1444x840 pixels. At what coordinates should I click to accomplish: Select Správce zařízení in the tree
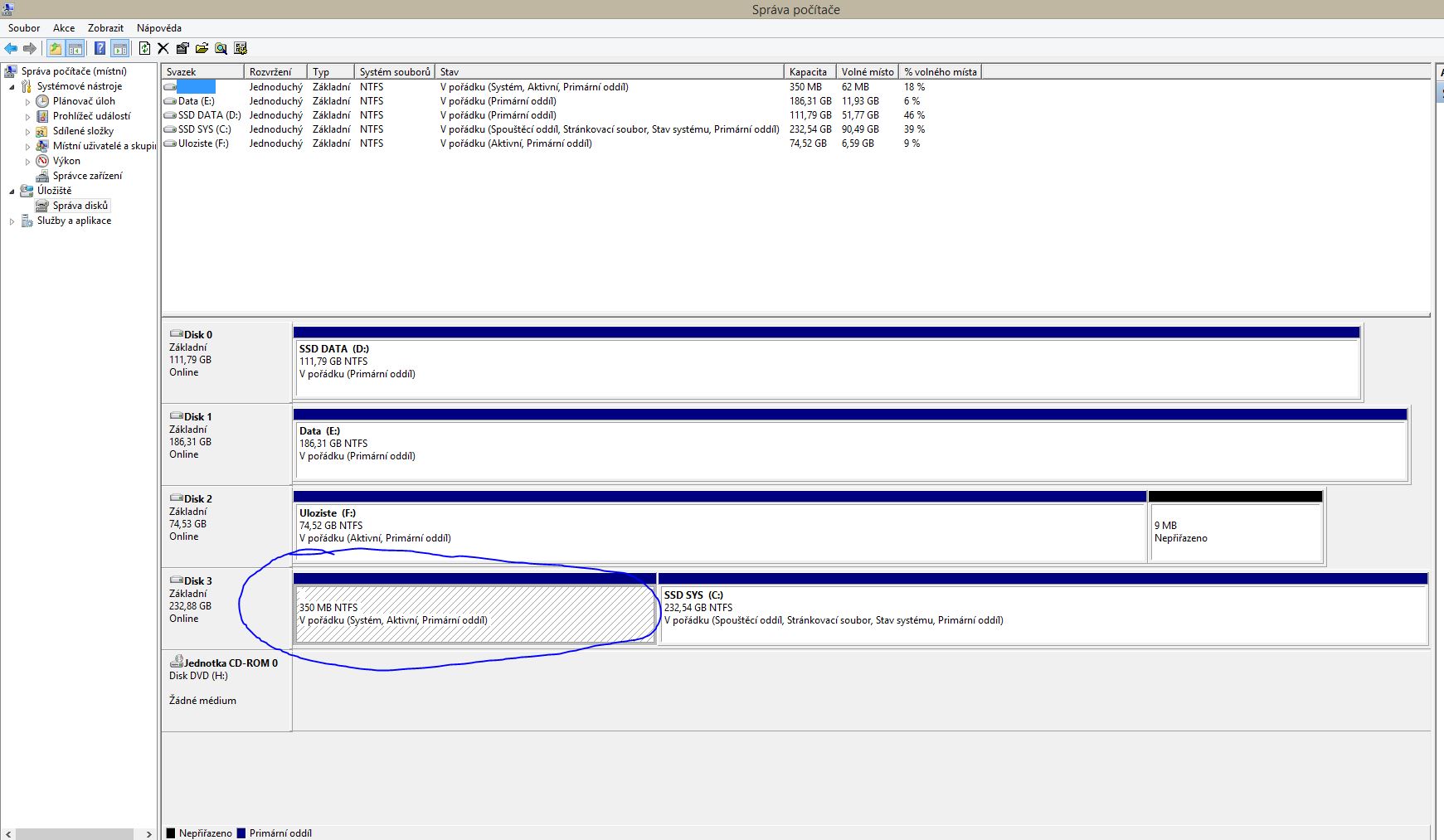87,176
